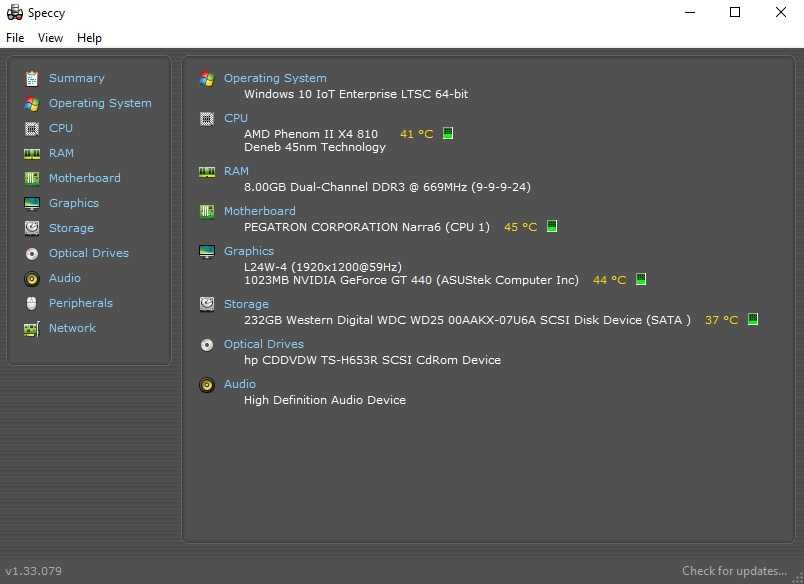Click version v1.33.079 in status bar
This screenshot has height=584, width=804.
[x=34, y=571]
